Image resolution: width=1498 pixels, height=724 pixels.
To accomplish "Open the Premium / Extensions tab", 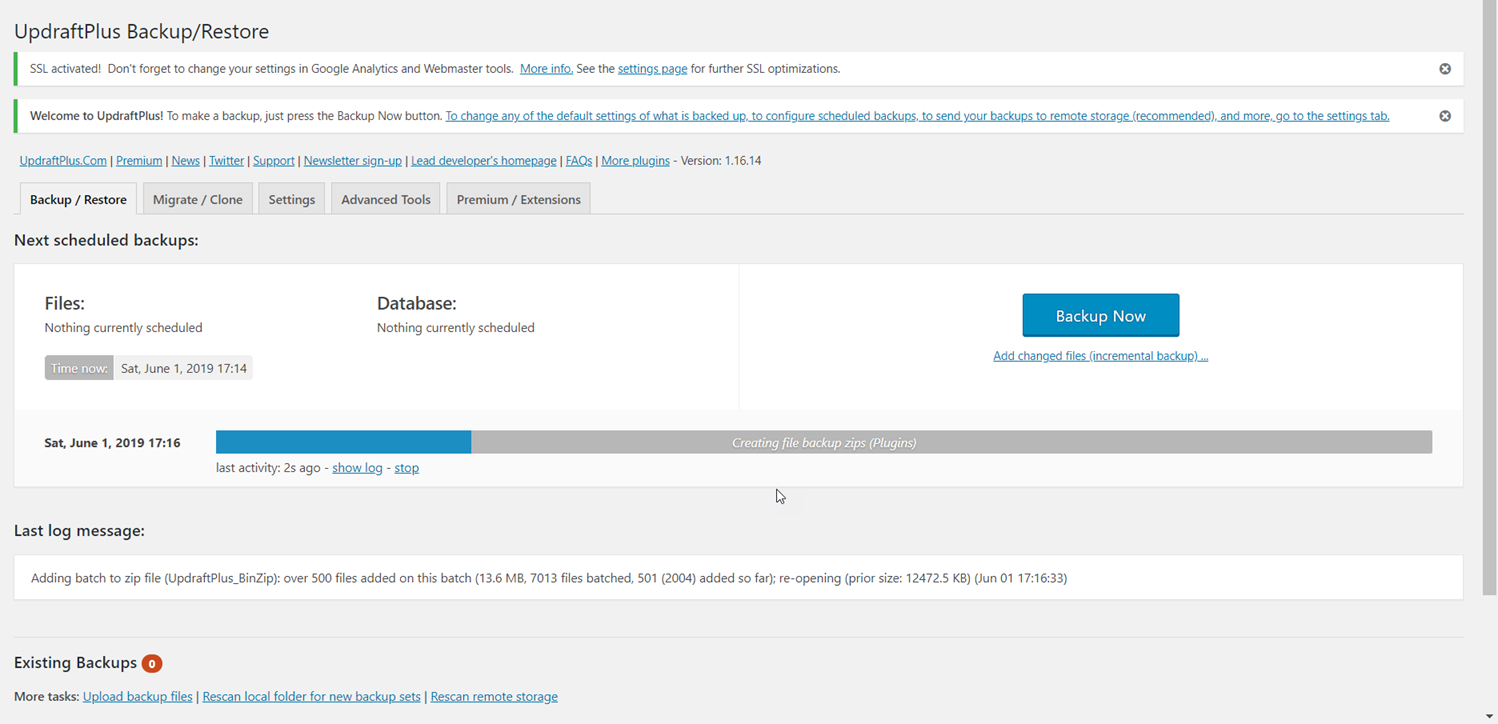I will tap(519, 199).
